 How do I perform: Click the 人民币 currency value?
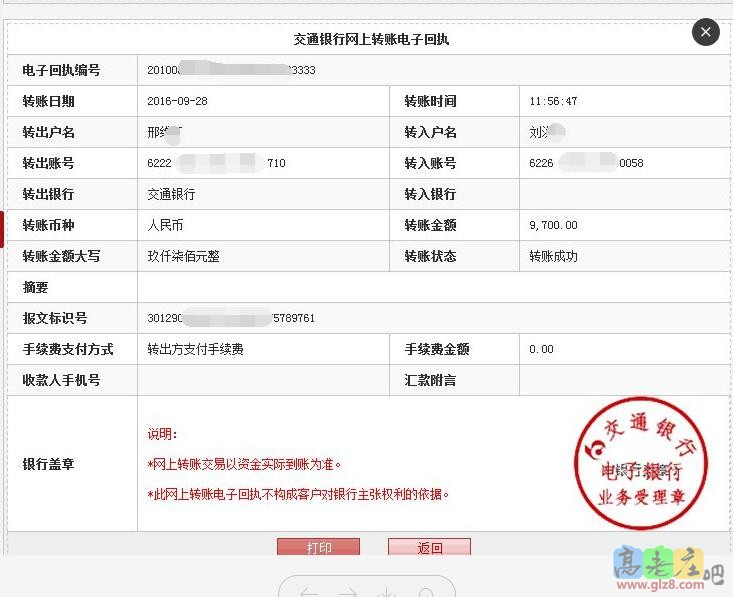[x=165, y=225]
